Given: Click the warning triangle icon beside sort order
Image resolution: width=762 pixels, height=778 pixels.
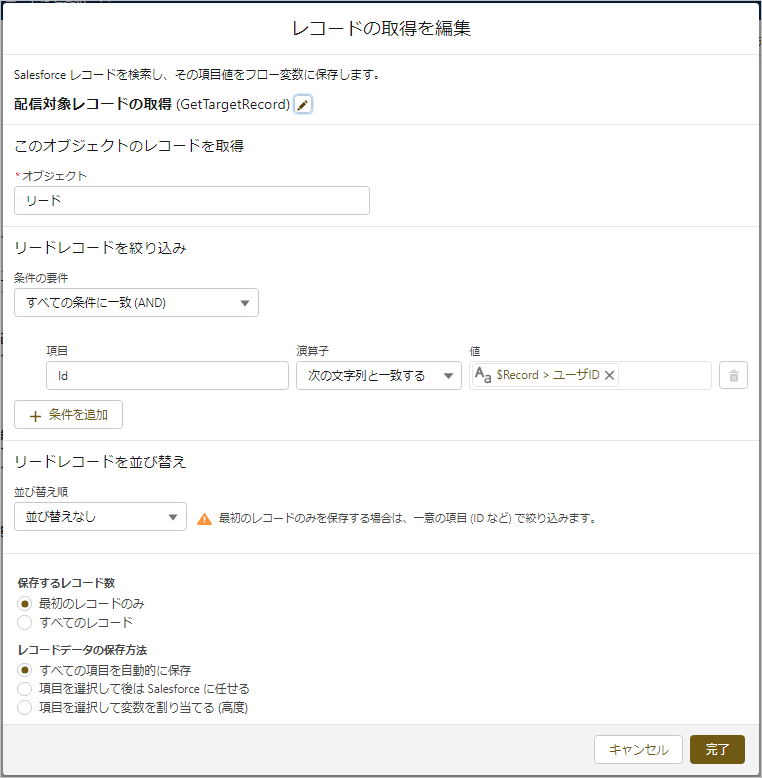Looking at the screenshot, I should [204, 519].
